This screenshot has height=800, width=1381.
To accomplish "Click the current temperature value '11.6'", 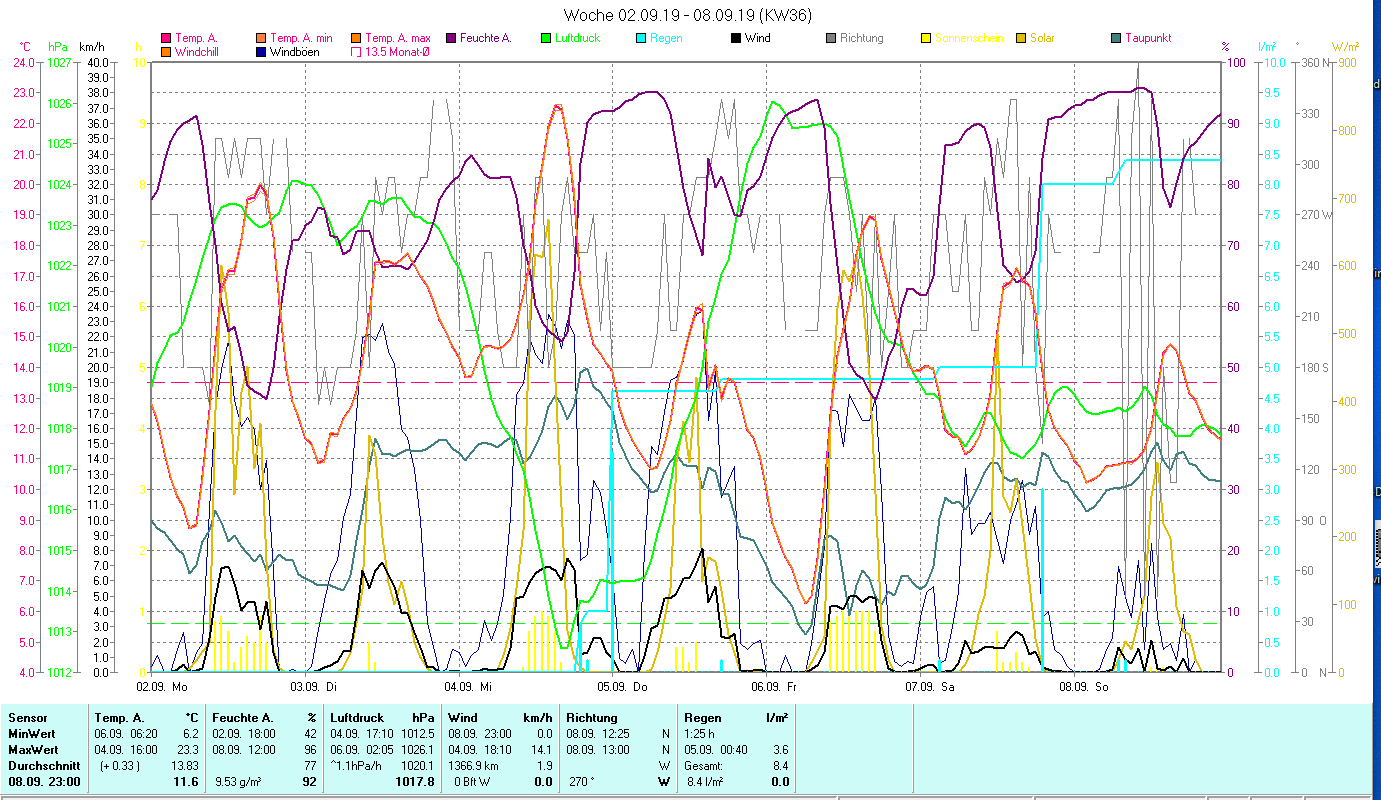I will pyautogui.click(x=187, y=783).
